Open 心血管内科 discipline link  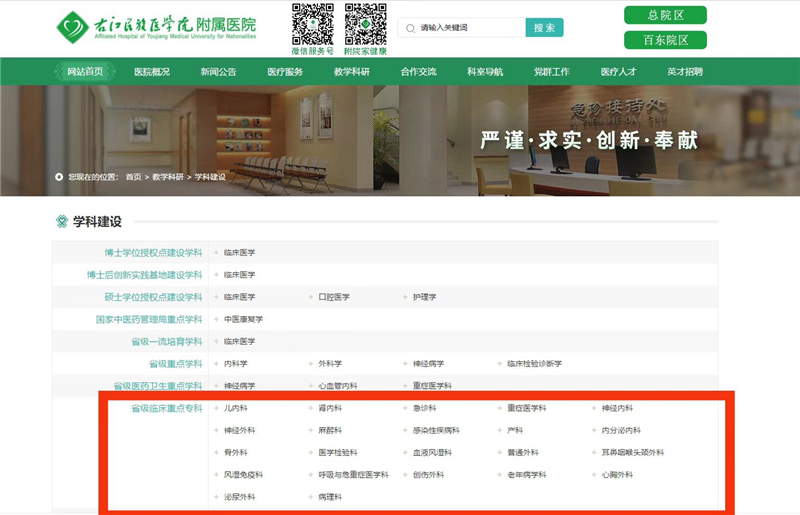[x=338, y=386]
